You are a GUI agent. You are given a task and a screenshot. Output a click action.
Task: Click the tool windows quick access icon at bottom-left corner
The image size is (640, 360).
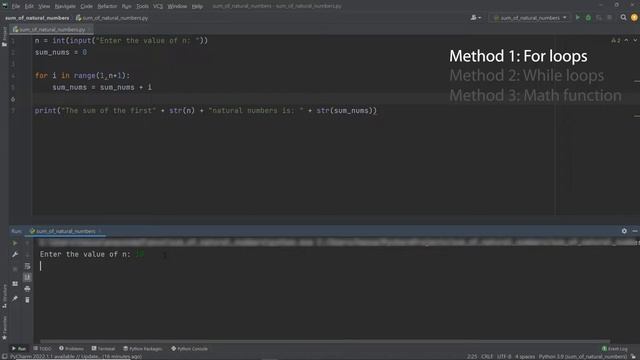[x=4, y=356]
